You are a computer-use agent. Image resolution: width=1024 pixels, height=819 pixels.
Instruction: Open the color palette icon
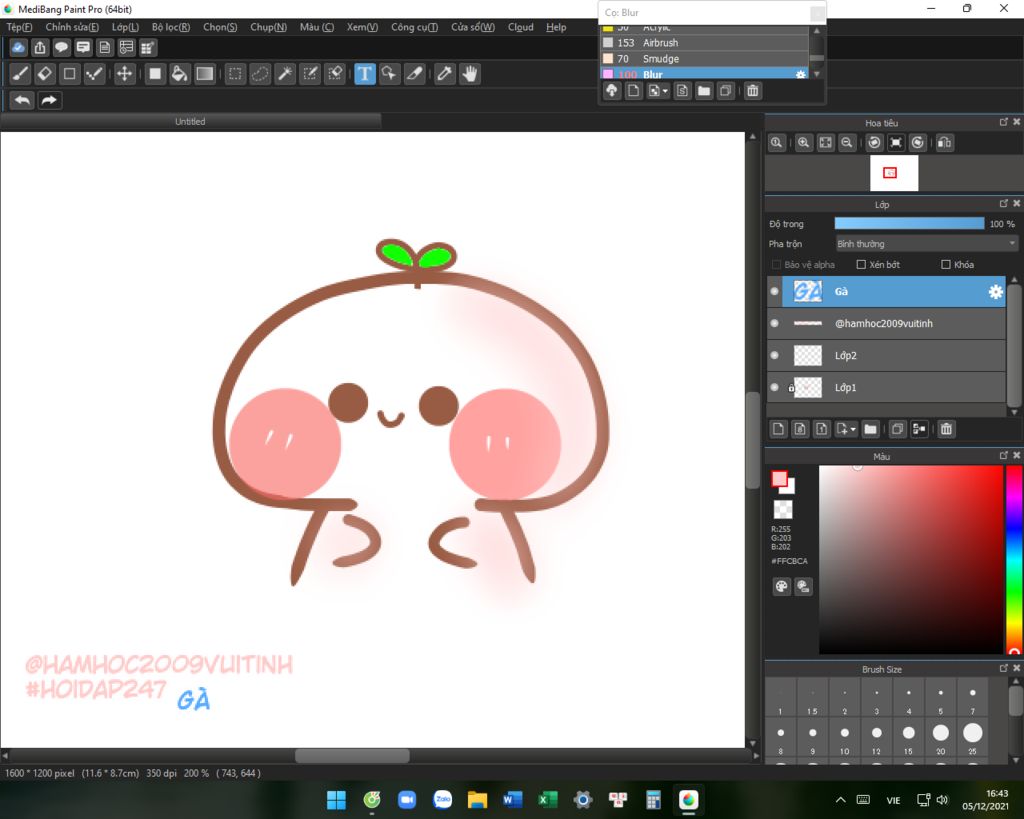pyautogui.click(x=782, y=586)
